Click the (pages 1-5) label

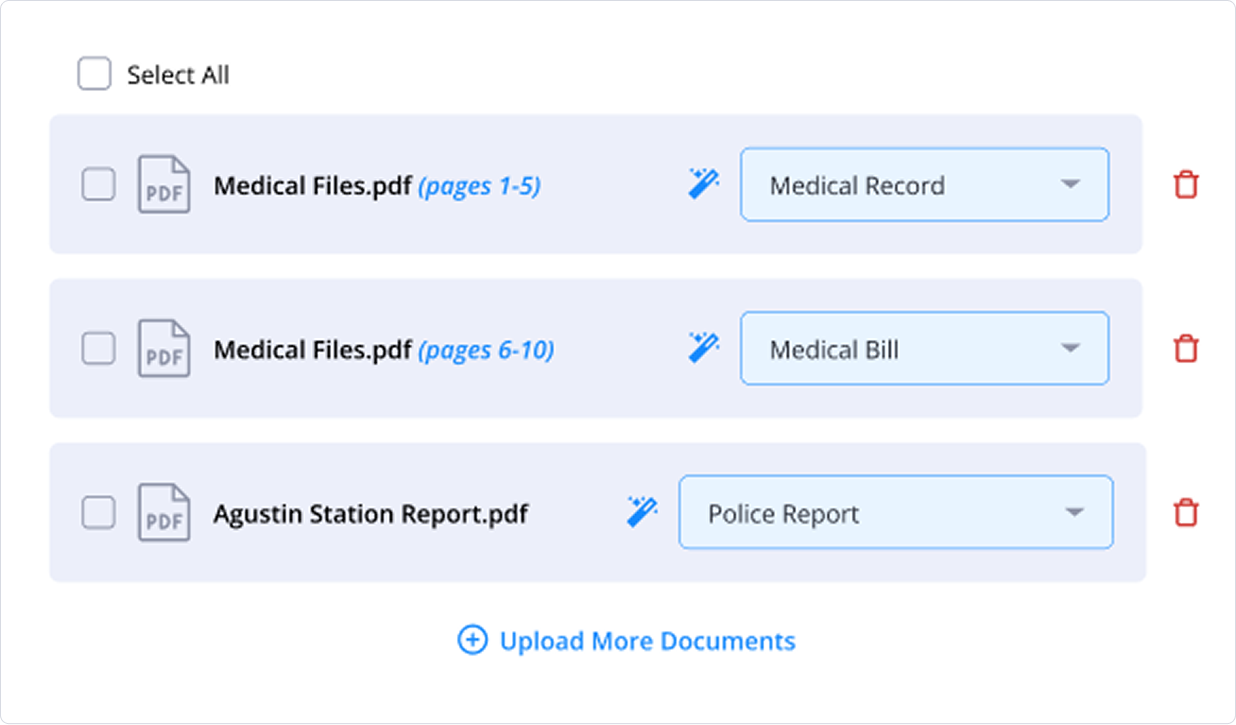(x=479, y=186)
